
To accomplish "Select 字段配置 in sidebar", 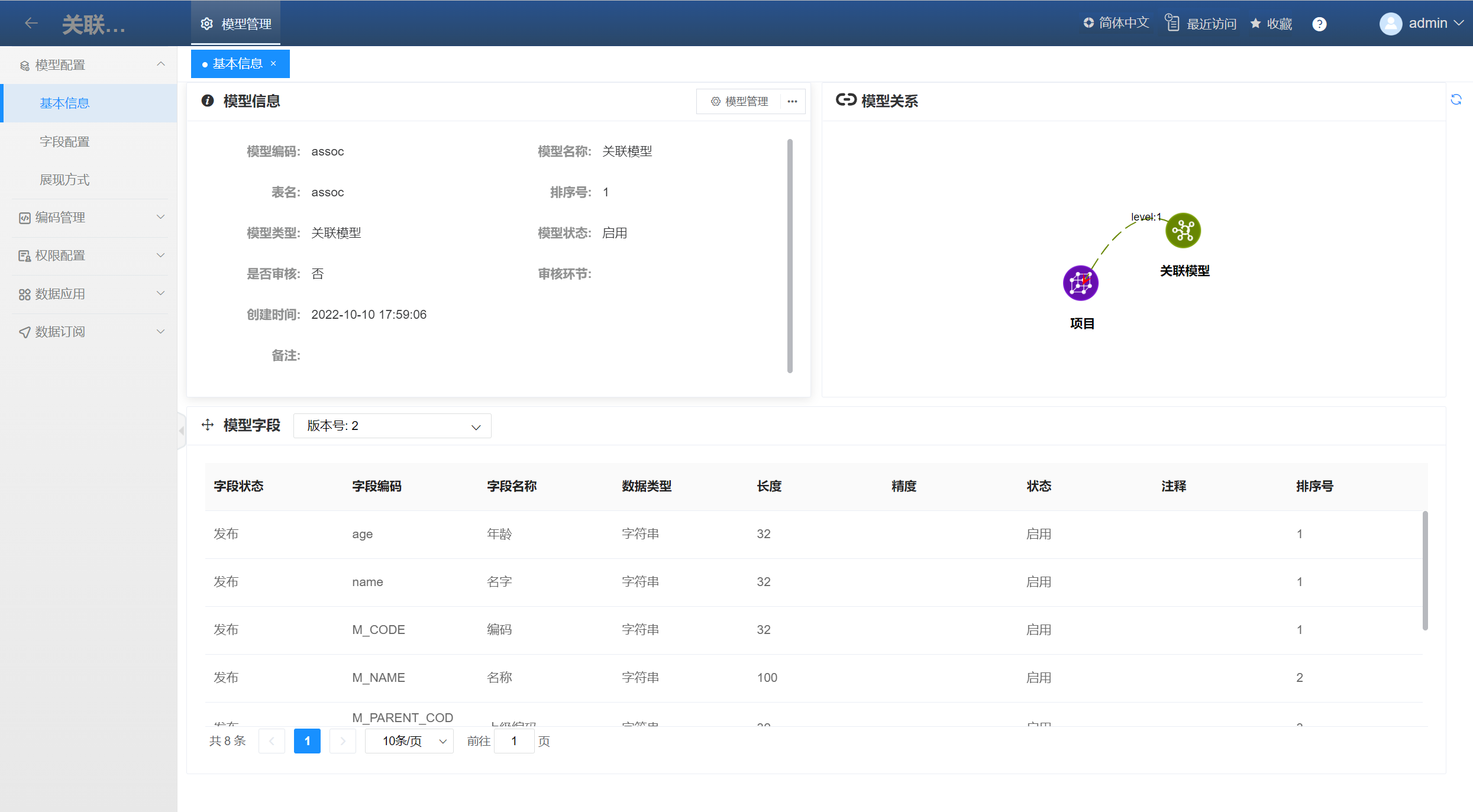I will tap(64, 141).
